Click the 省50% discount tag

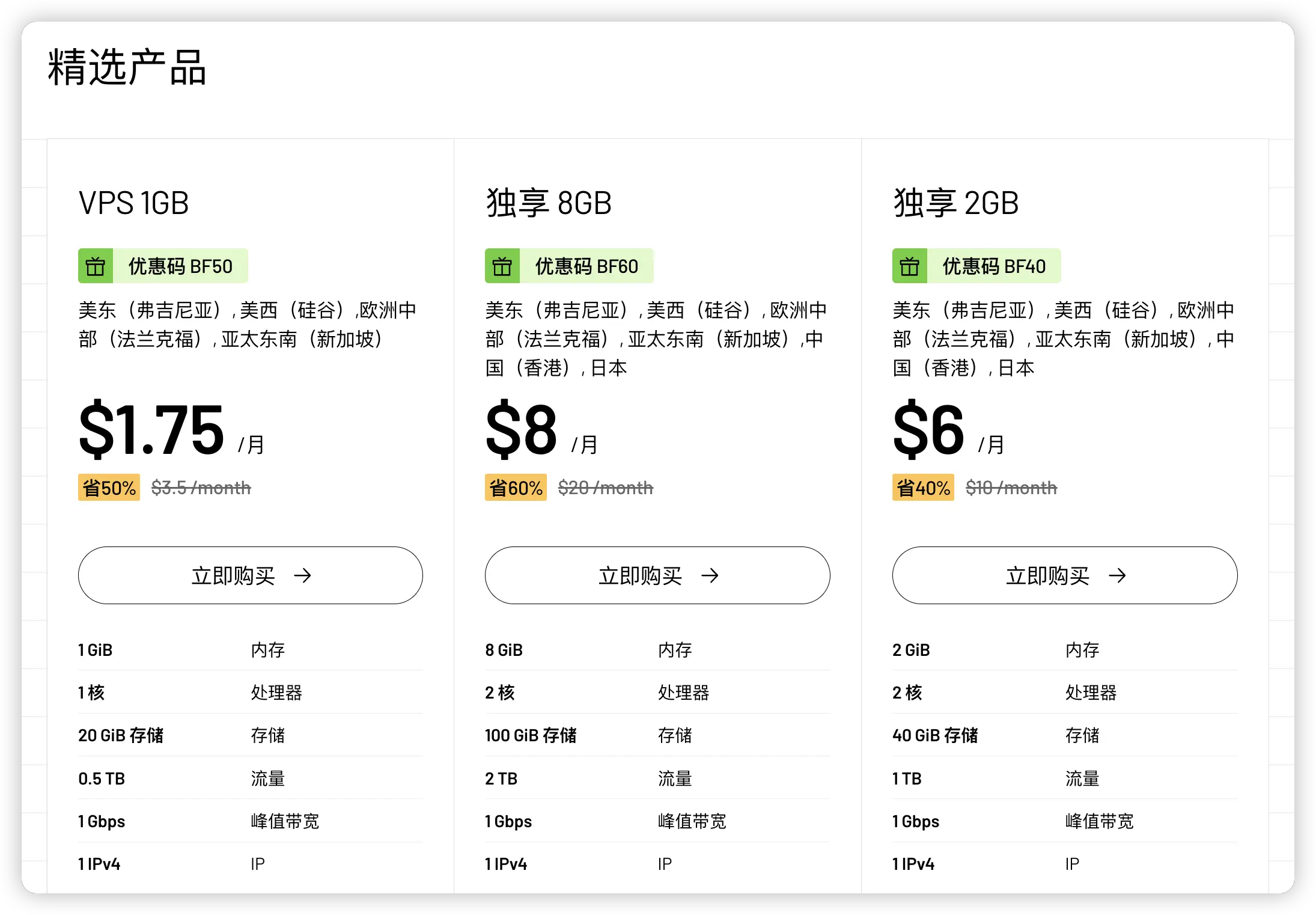click(109, 488)
